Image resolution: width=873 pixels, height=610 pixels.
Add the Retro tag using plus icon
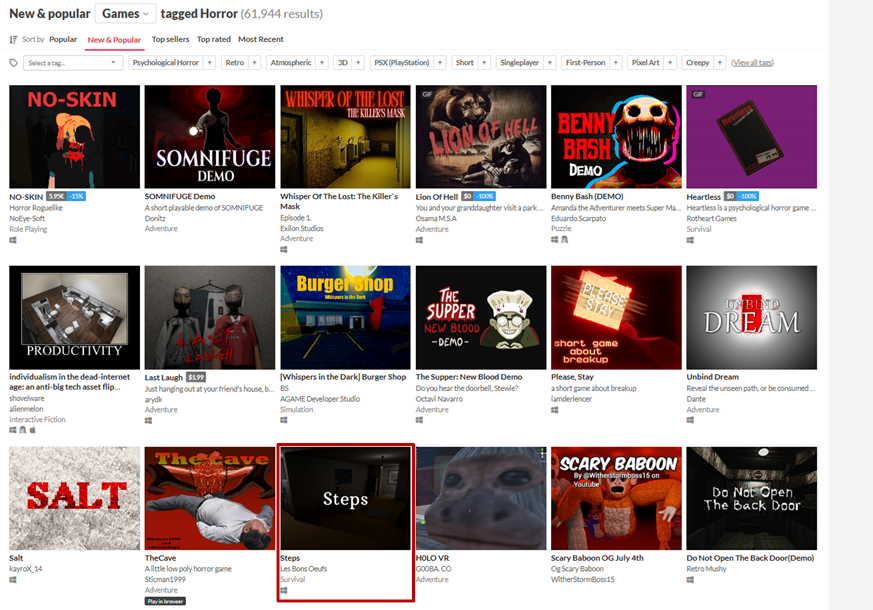[x=254, y=63]
